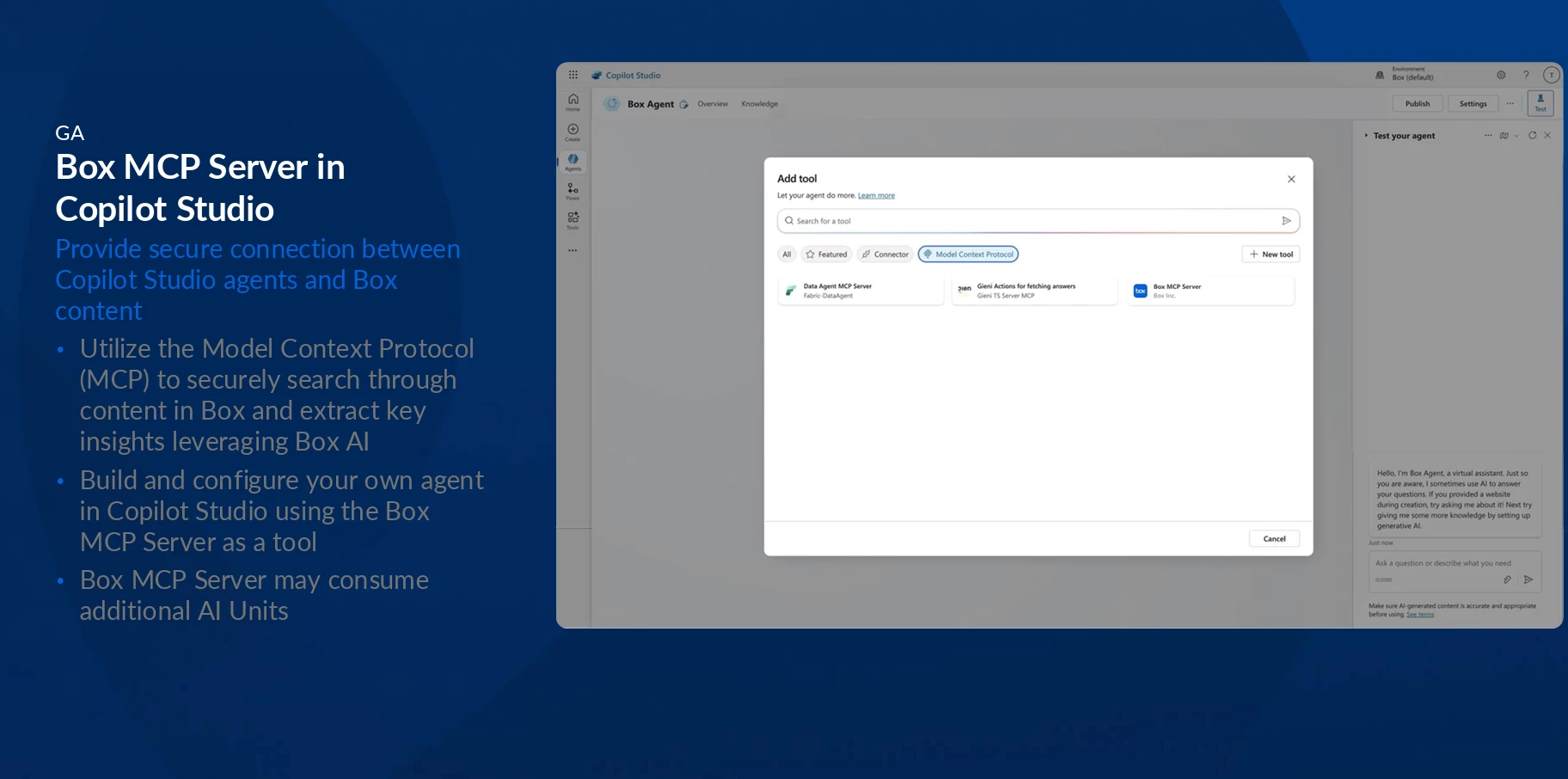This screenshot has height=779, width=1568.
Task: Open Flows in the sidebar
Action: 573,191
